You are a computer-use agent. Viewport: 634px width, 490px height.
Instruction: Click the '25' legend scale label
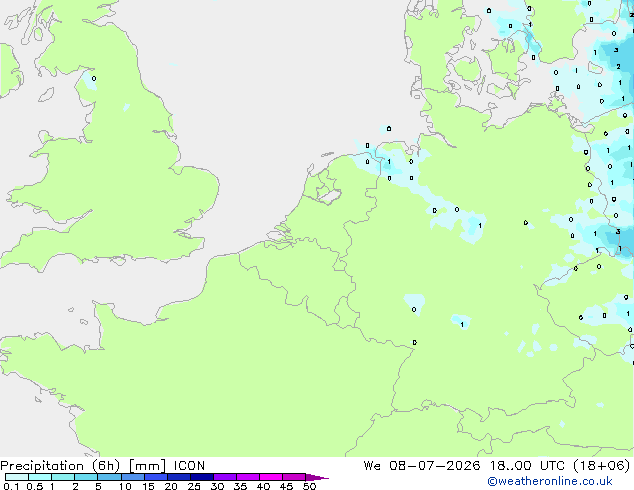(x=194, y=486)
